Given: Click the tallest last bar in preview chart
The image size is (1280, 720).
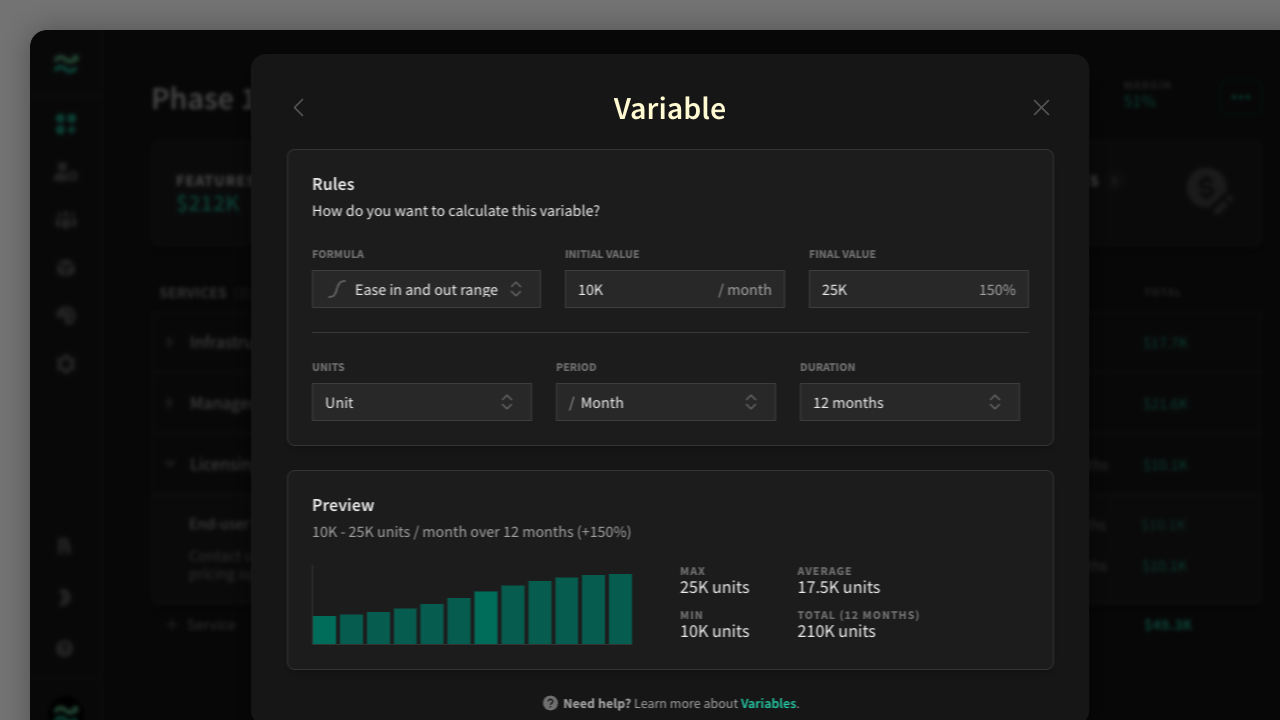Looking at the screenshot, I should [x=620, y=609].
